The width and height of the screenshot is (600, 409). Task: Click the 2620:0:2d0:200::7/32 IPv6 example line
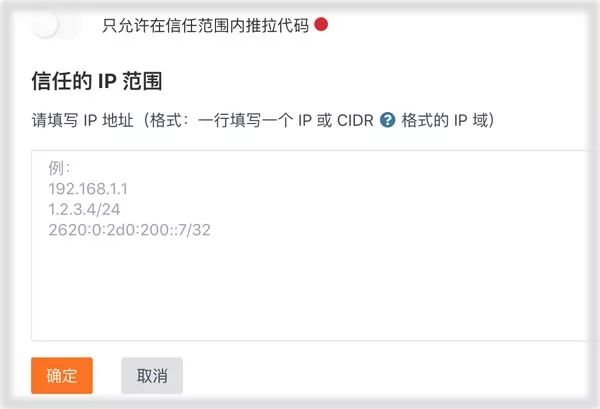tap(129, 230)
